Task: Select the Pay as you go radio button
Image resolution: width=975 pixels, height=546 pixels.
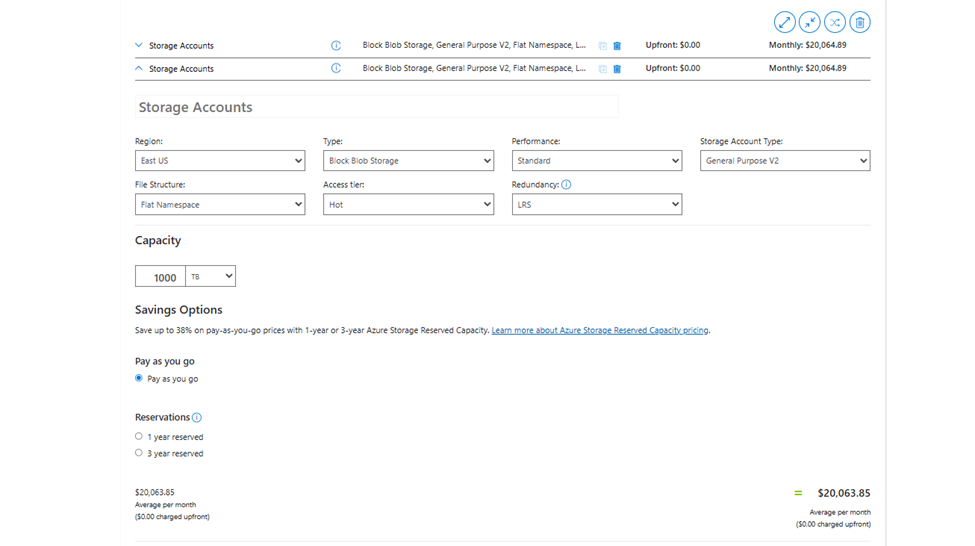Action: [x=139, y=378]
